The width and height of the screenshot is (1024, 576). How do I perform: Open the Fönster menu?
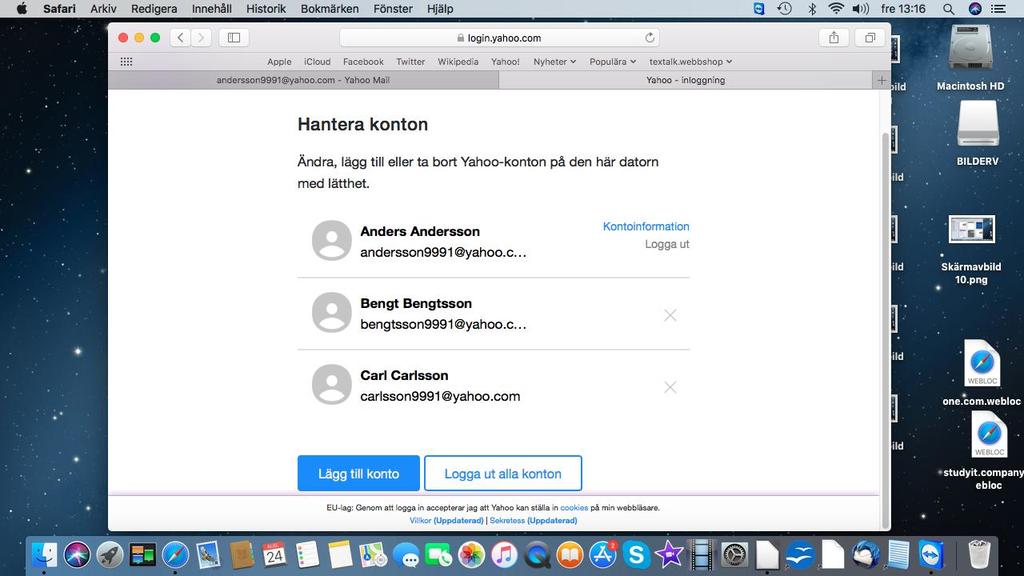(x=393, y=8)
